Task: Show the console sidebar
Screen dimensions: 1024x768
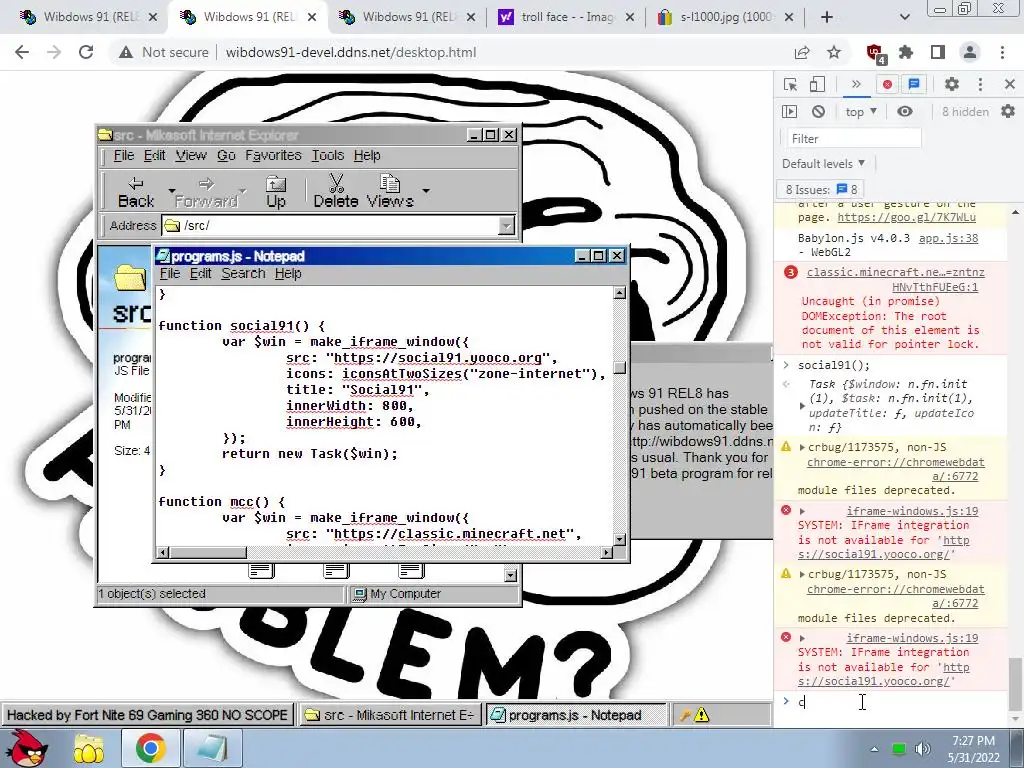Action: pyautogui.click(x=790, y=112)
